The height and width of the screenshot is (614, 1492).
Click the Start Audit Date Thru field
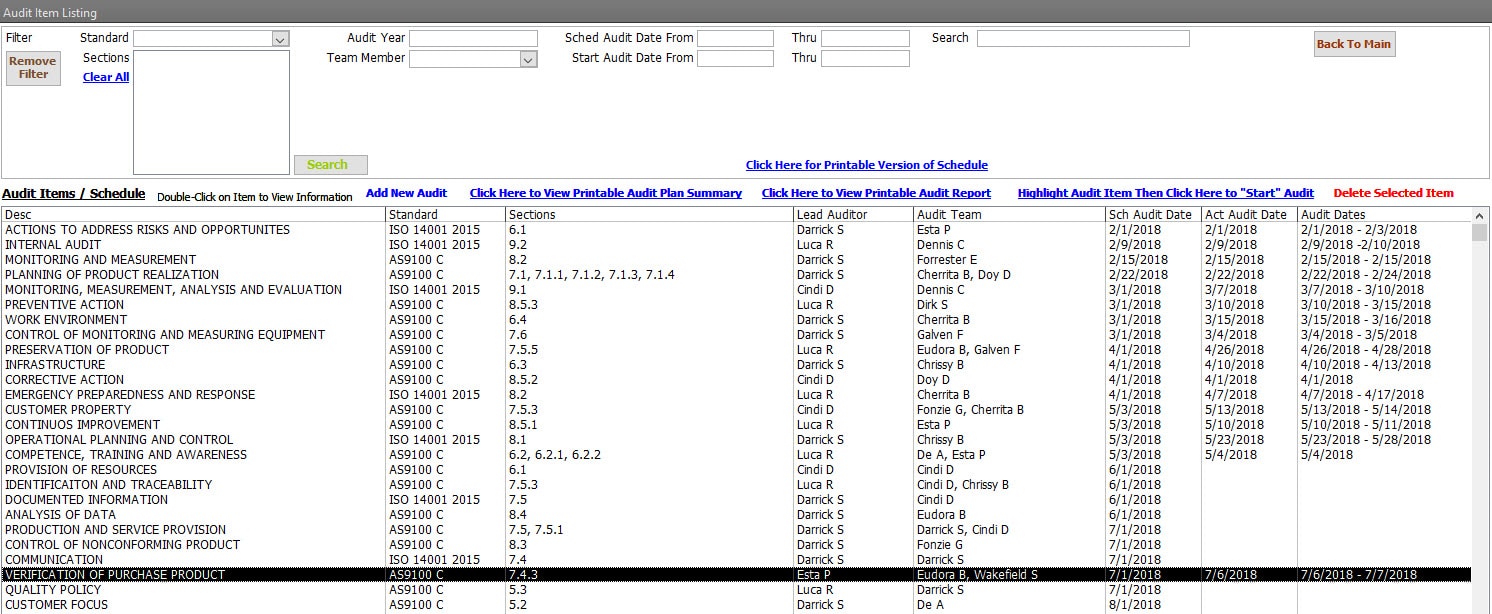coord(865,59)
